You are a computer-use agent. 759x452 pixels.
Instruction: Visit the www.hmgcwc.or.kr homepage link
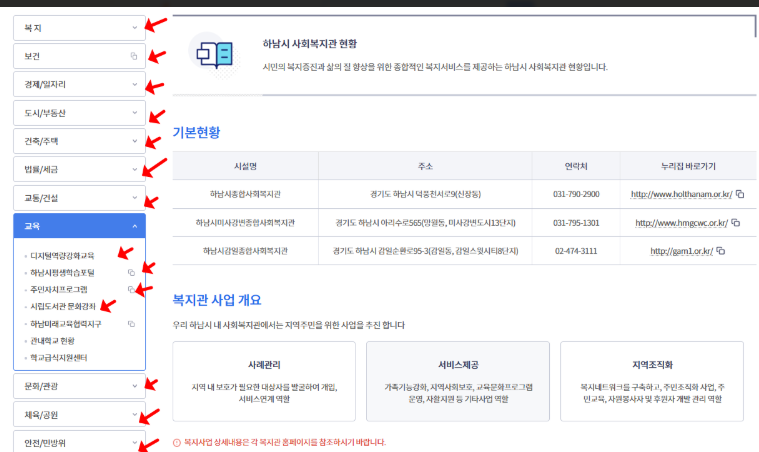click(678, 222)
